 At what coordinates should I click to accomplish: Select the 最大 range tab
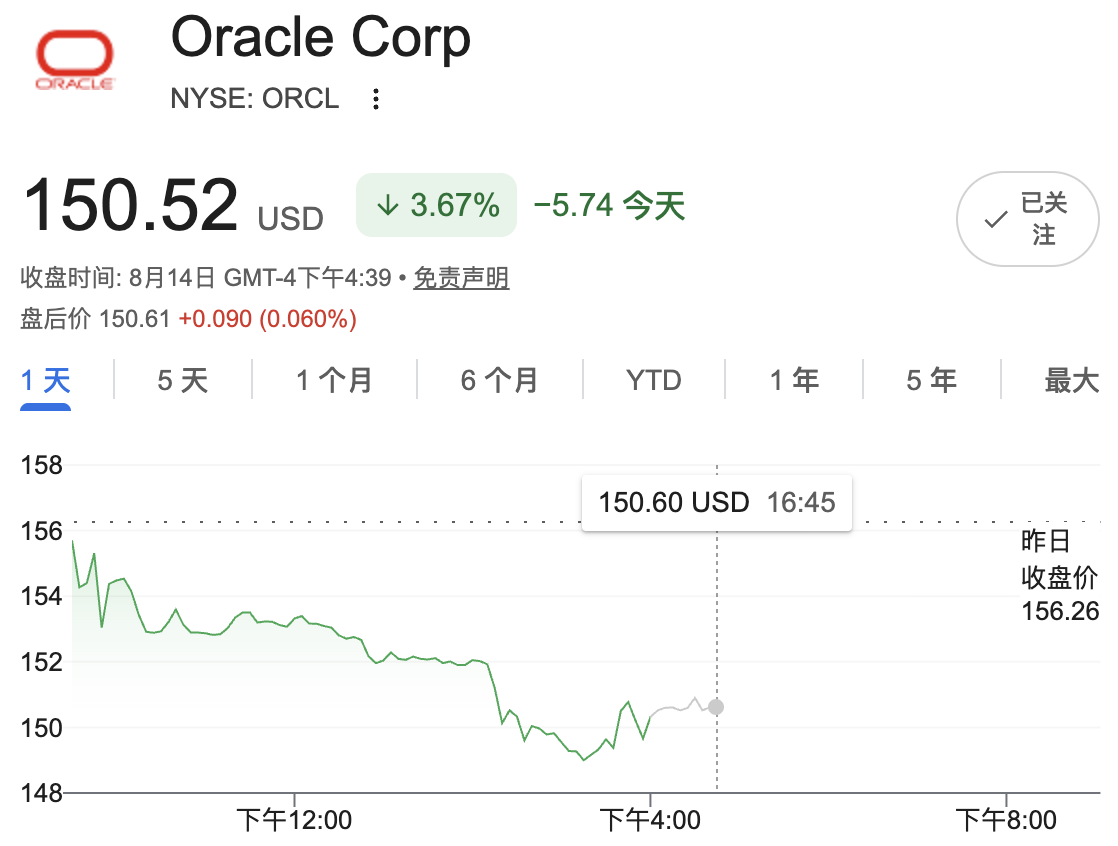coord(1072,381)
